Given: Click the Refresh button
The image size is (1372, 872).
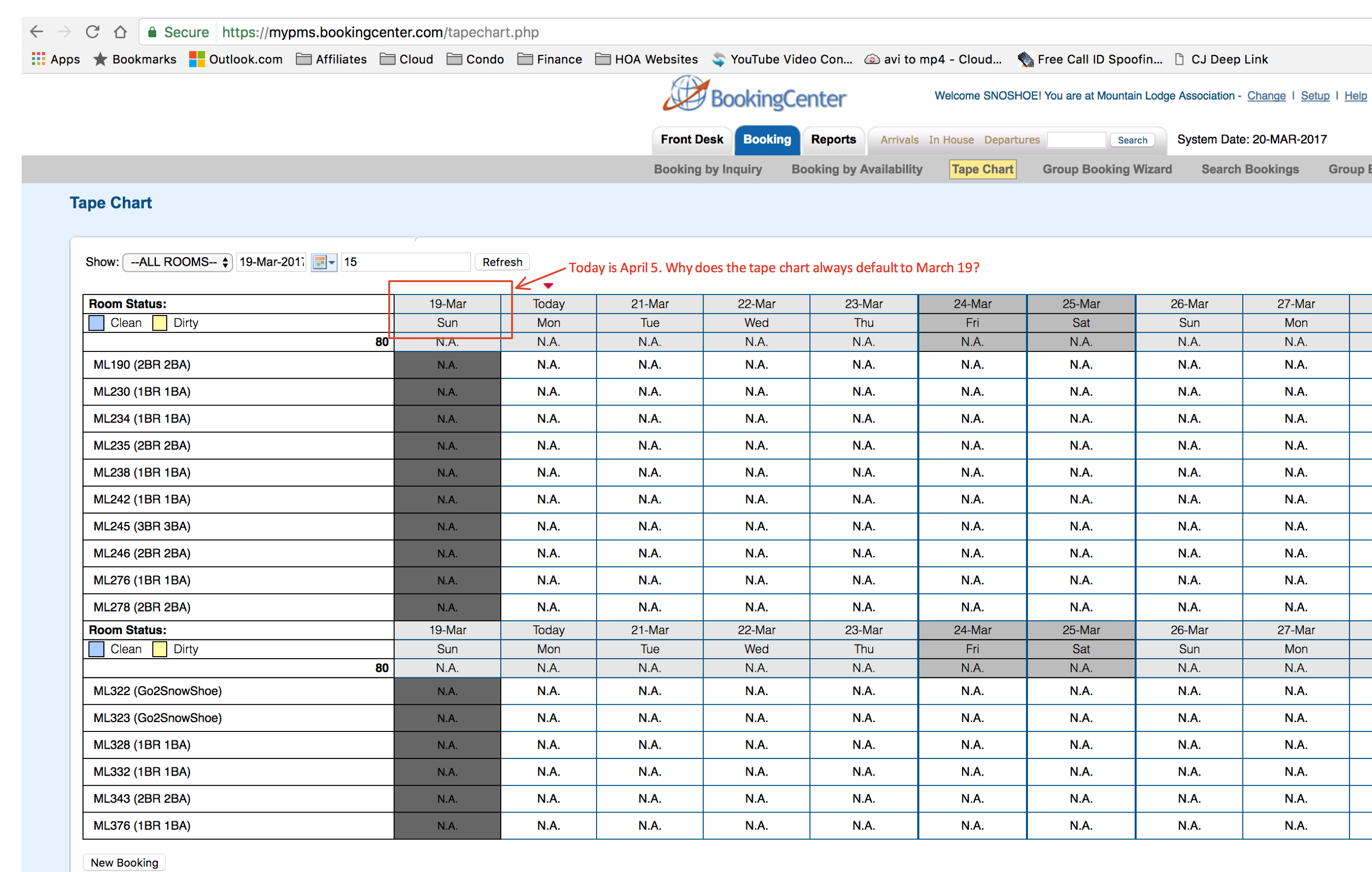Looking at the screenshot, I should click(502, 262).
